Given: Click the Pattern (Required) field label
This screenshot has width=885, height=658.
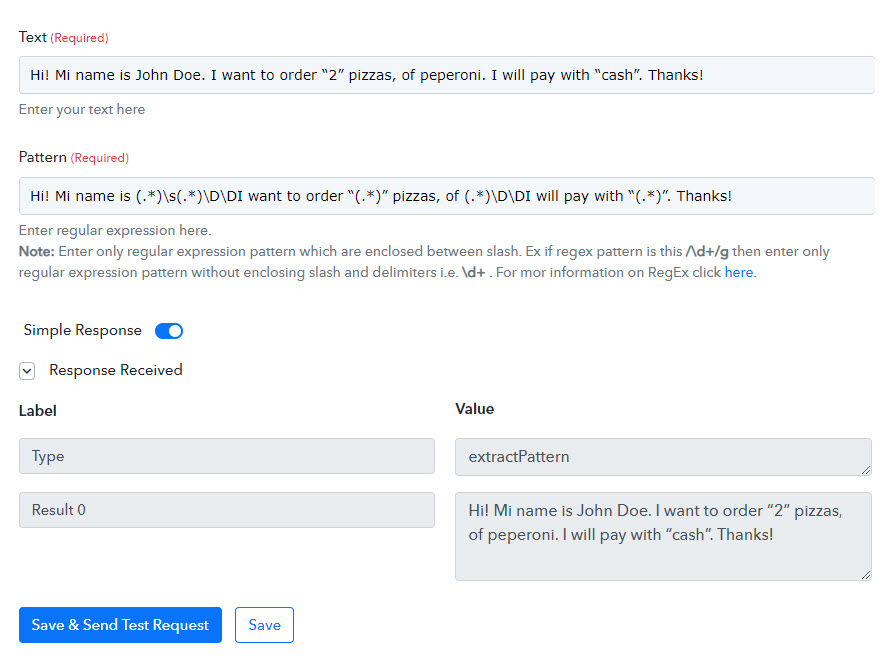Looking at the screenshot, I should 74,157.
